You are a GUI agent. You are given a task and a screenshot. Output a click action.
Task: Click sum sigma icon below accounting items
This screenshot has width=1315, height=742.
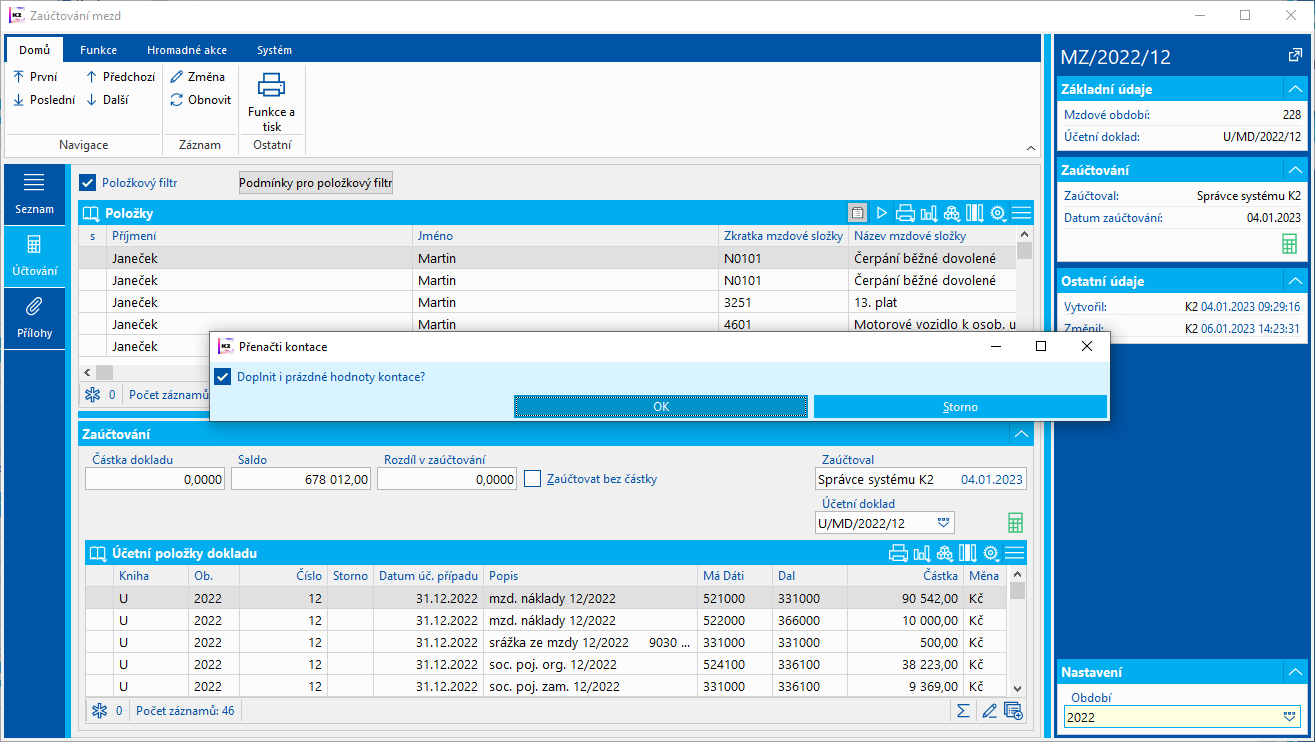pos(963,711)
